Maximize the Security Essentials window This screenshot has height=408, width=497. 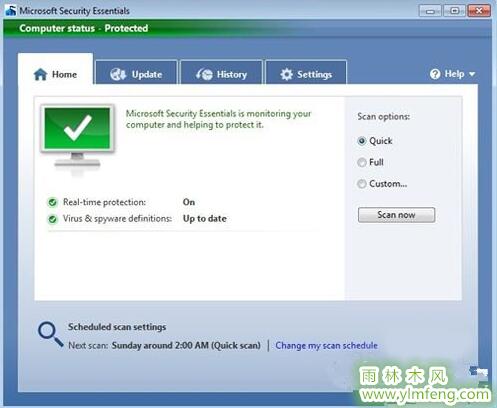tap(454, 11)
